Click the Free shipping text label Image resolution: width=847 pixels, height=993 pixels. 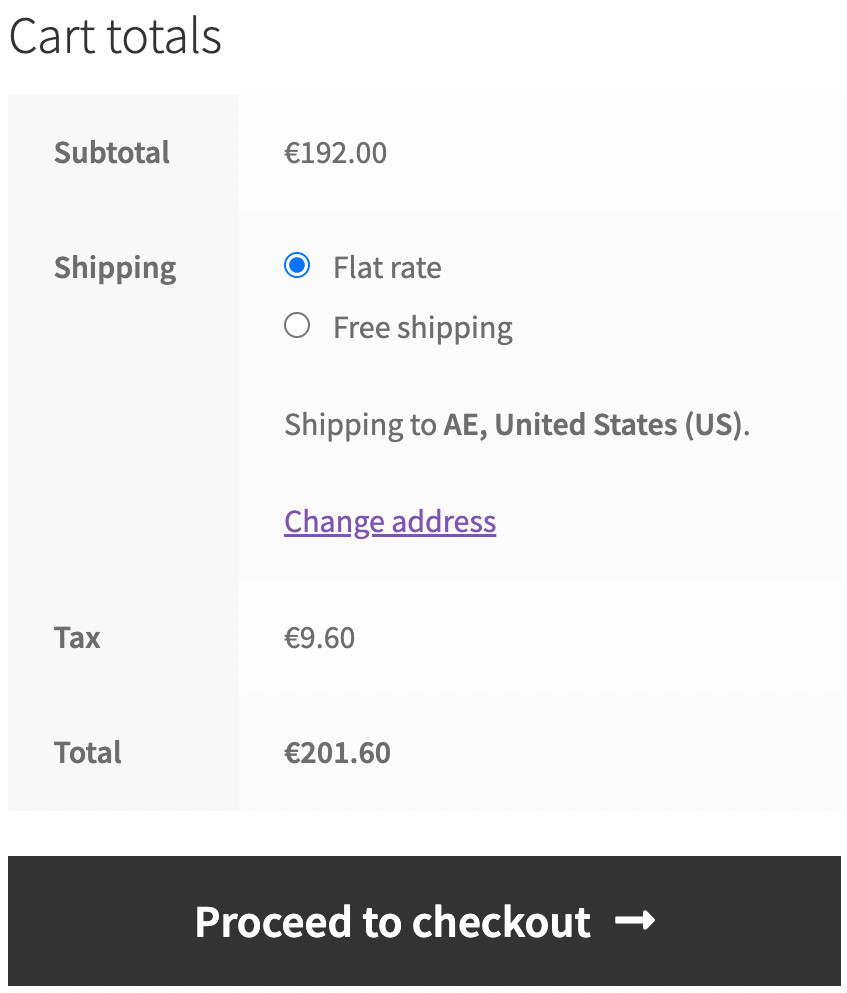[422, 326]
